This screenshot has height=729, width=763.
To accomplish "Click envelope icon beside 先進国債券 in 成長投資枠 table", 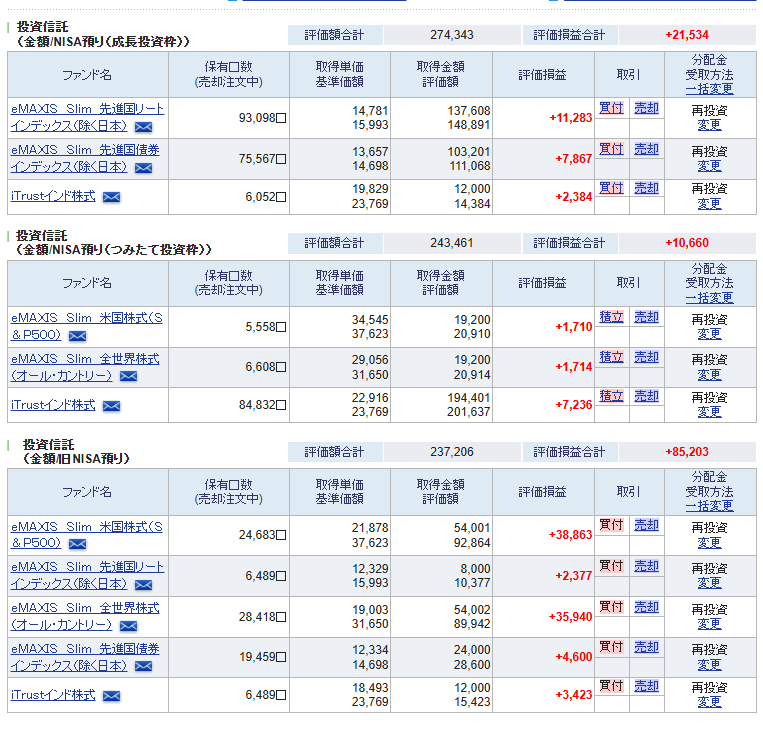I will coord(143,168).
